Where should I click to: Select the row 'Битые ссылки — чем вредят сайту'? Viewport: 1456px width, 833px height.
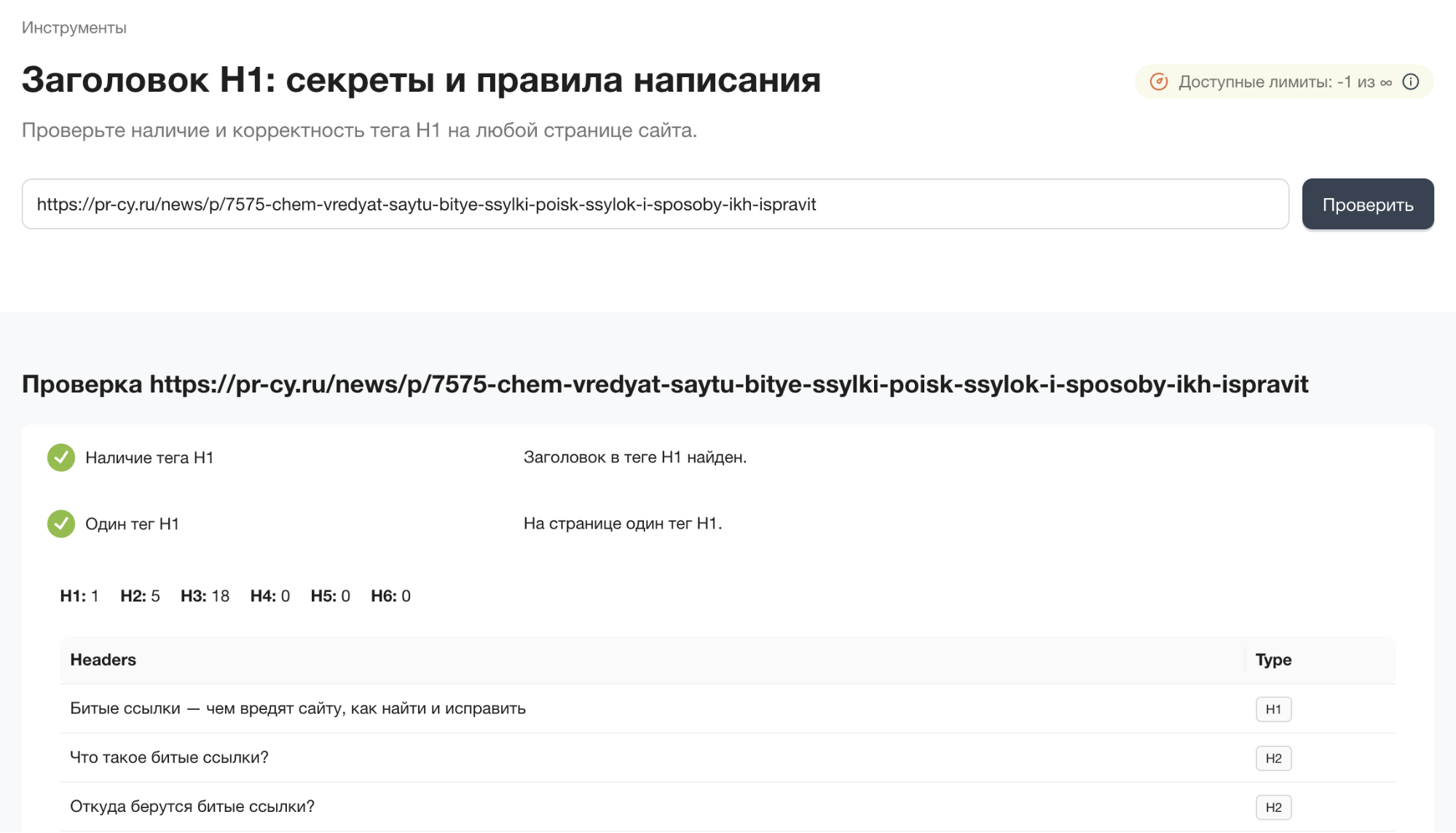click(x=298, y=708)
